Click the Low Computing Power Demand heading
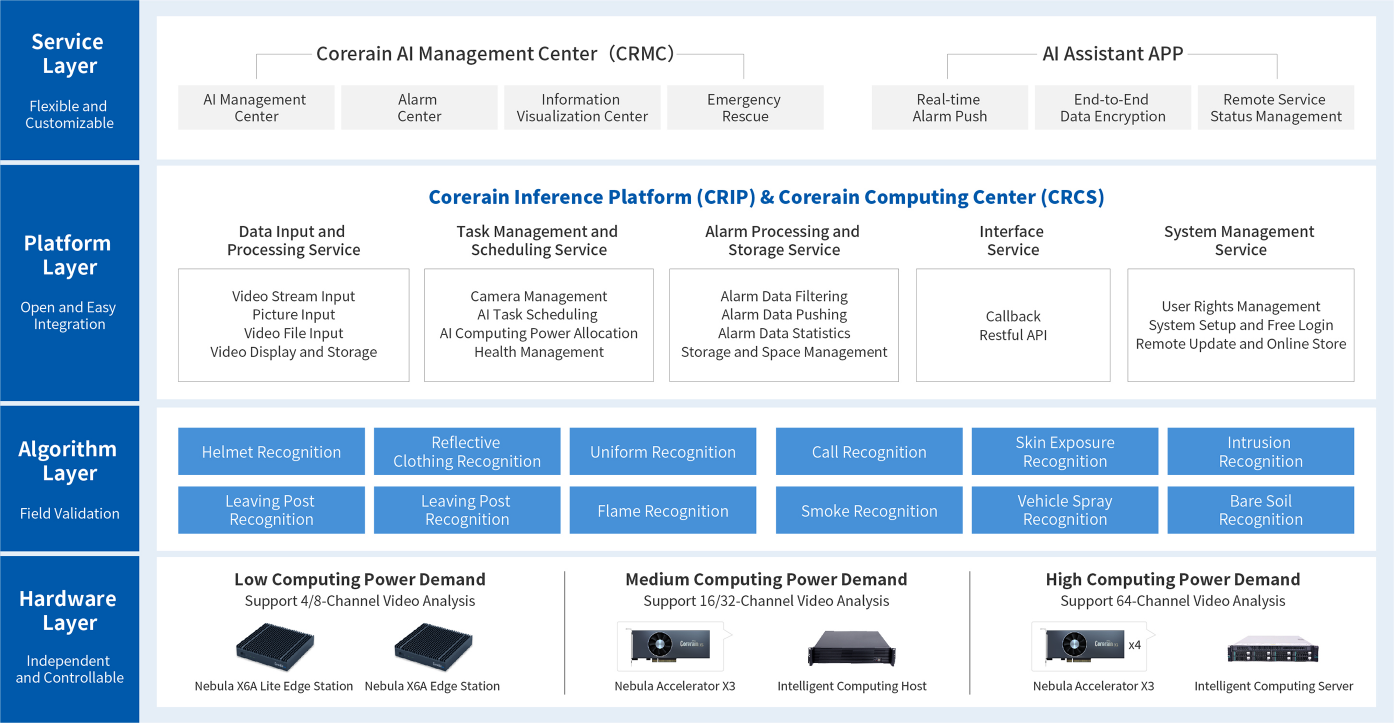 click(360, 579)
